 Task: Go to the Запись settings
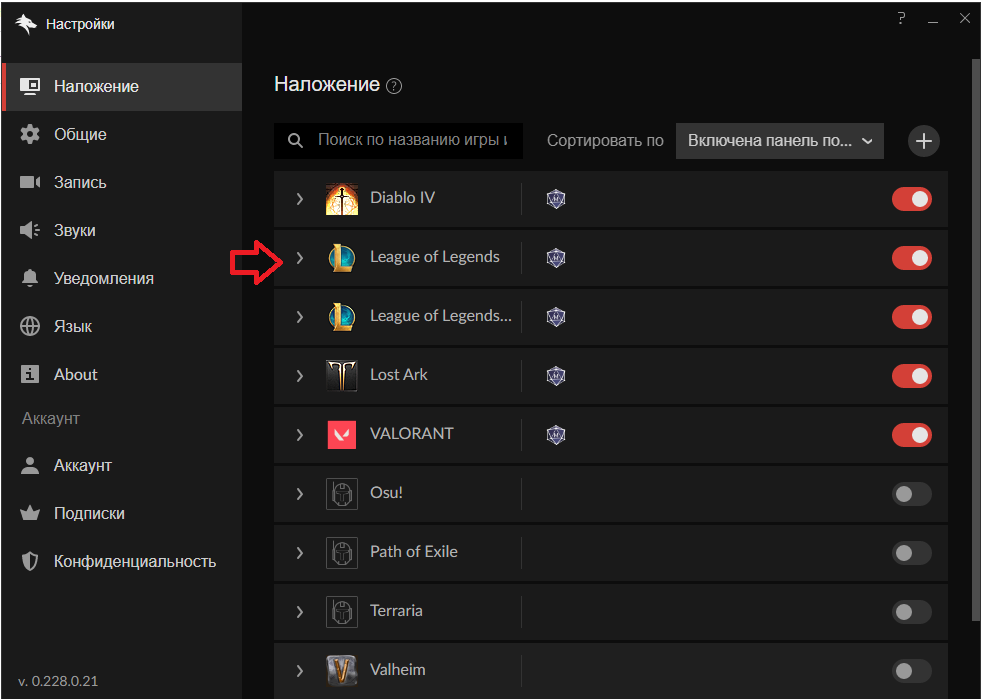[122, 183]
